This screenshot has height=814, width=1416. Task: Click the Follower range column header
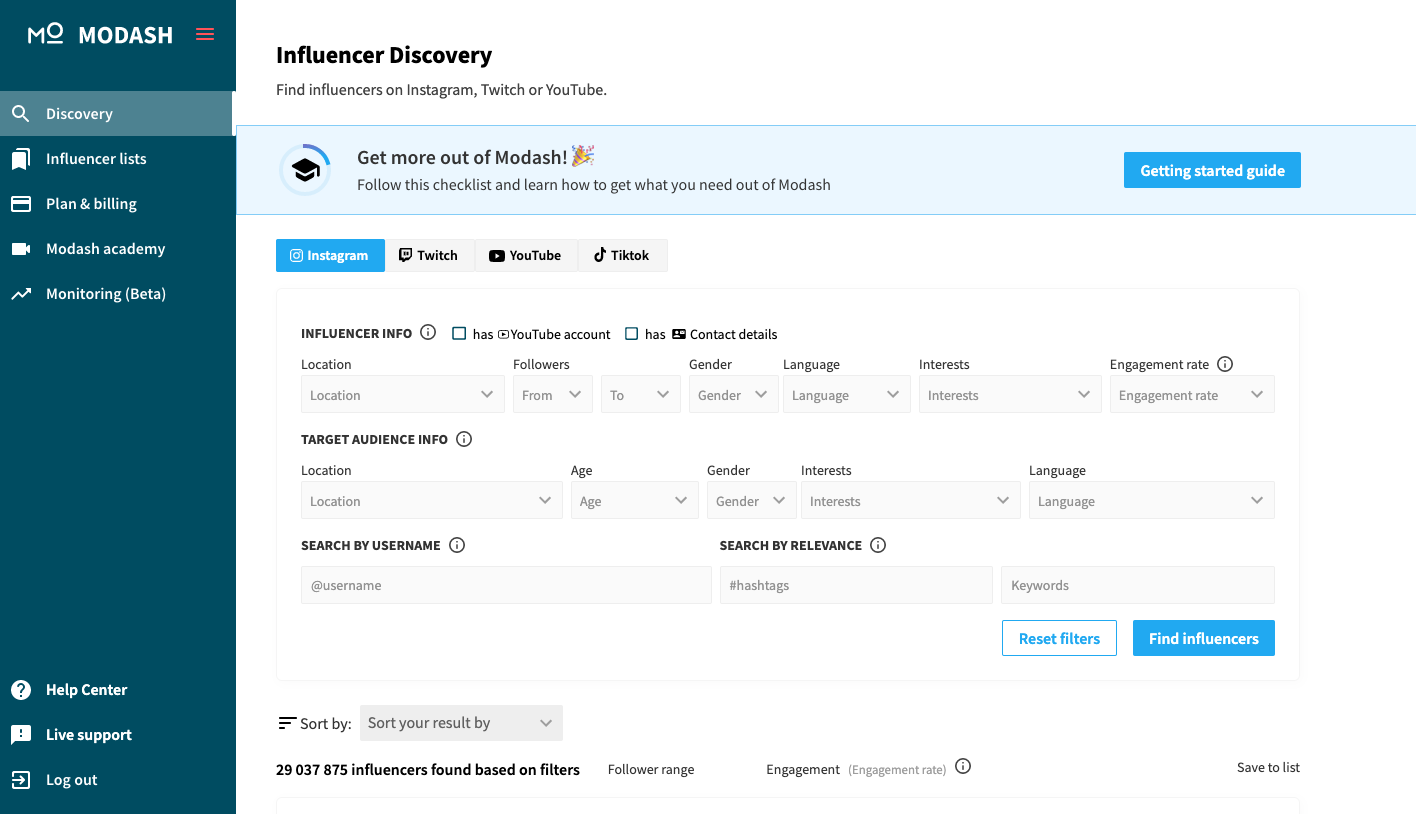(x=651, y=769)
